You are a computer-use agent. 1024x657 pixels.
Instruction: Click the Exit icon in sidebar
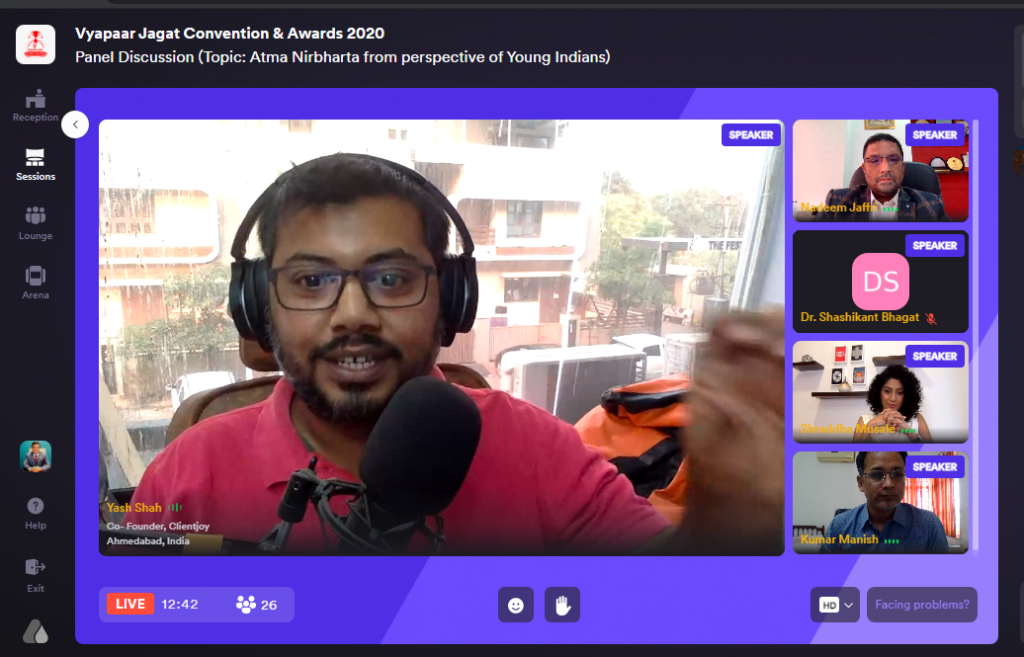[x=35, y=567]
